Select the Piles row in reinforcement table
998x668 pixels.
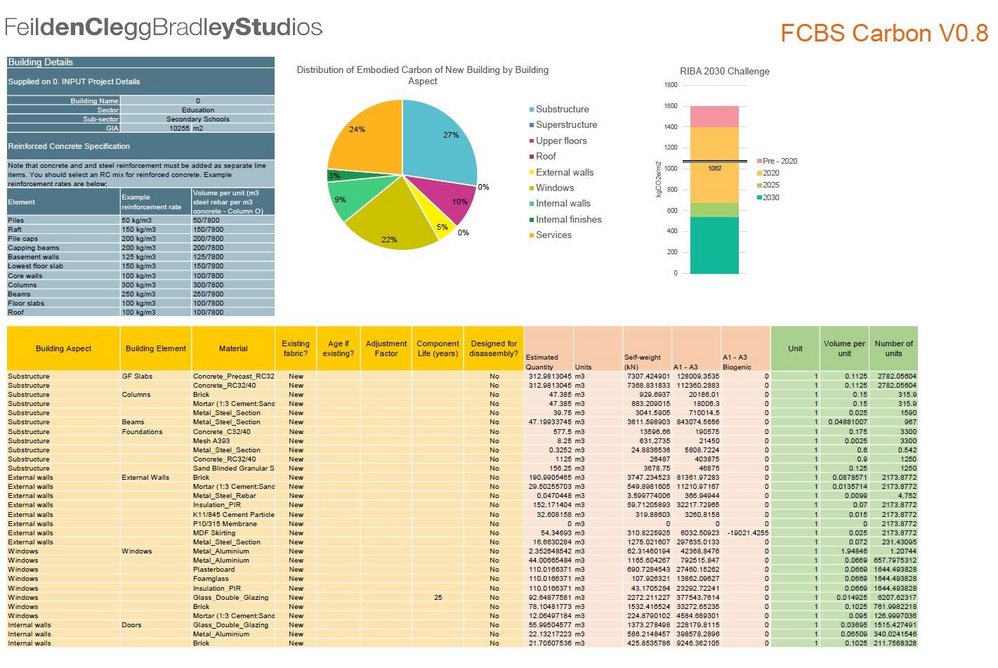[x=141, y=220]
